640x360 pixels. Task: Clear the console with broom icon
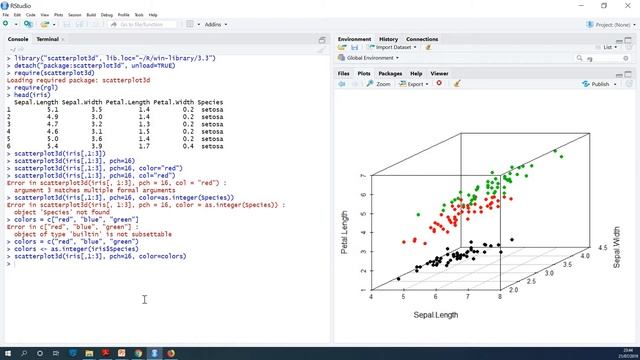321,50
